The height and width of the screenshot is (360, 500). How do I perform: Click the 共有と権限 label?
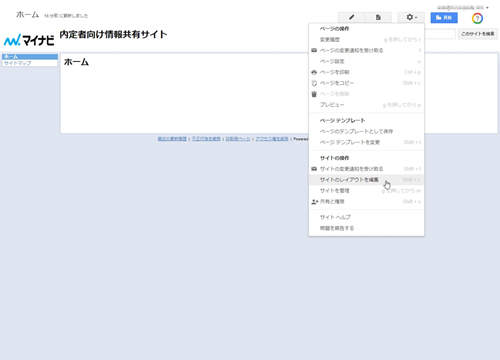[x=332, y=202]
